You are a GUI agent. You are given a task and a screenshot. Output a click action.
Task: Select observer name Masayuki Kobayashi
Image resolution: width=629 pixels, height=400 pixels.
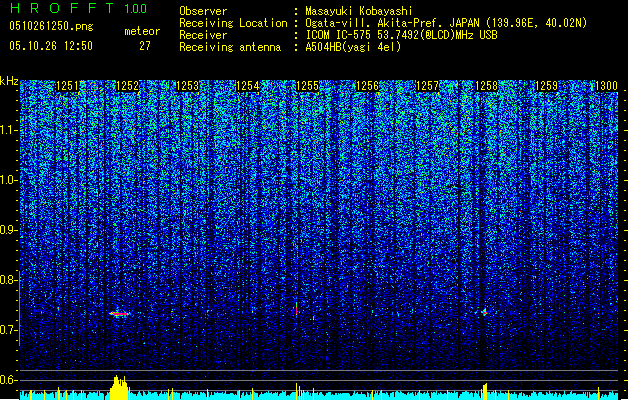359,11
